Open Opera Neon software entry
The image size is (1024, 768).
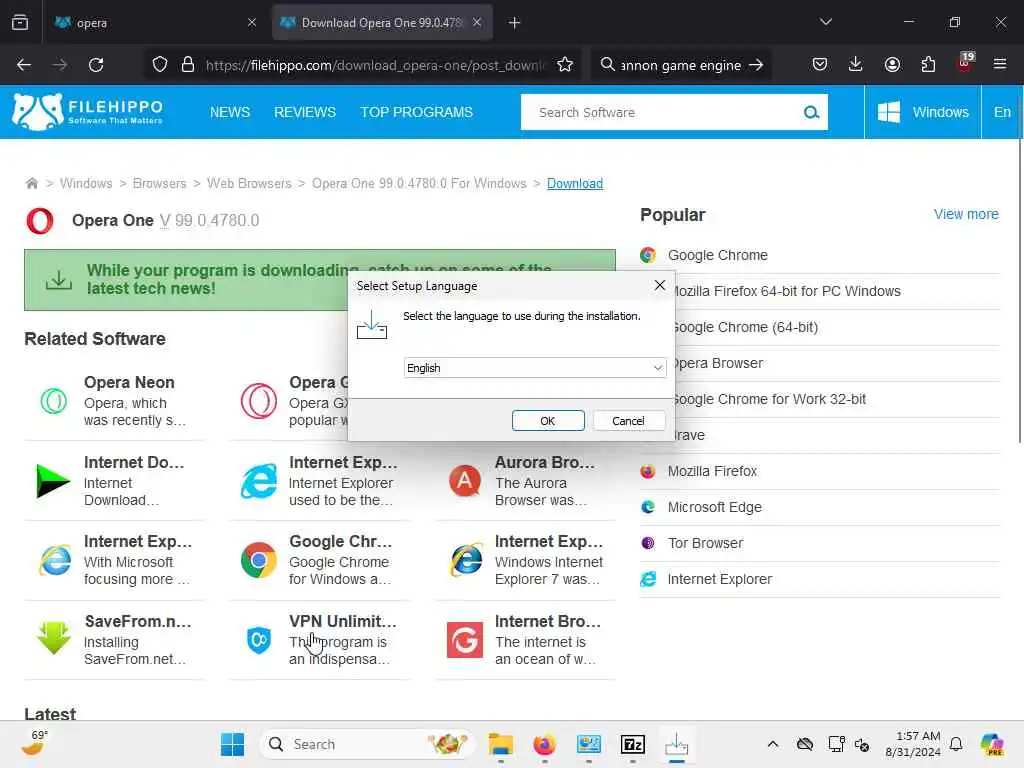tap(114, 400)
